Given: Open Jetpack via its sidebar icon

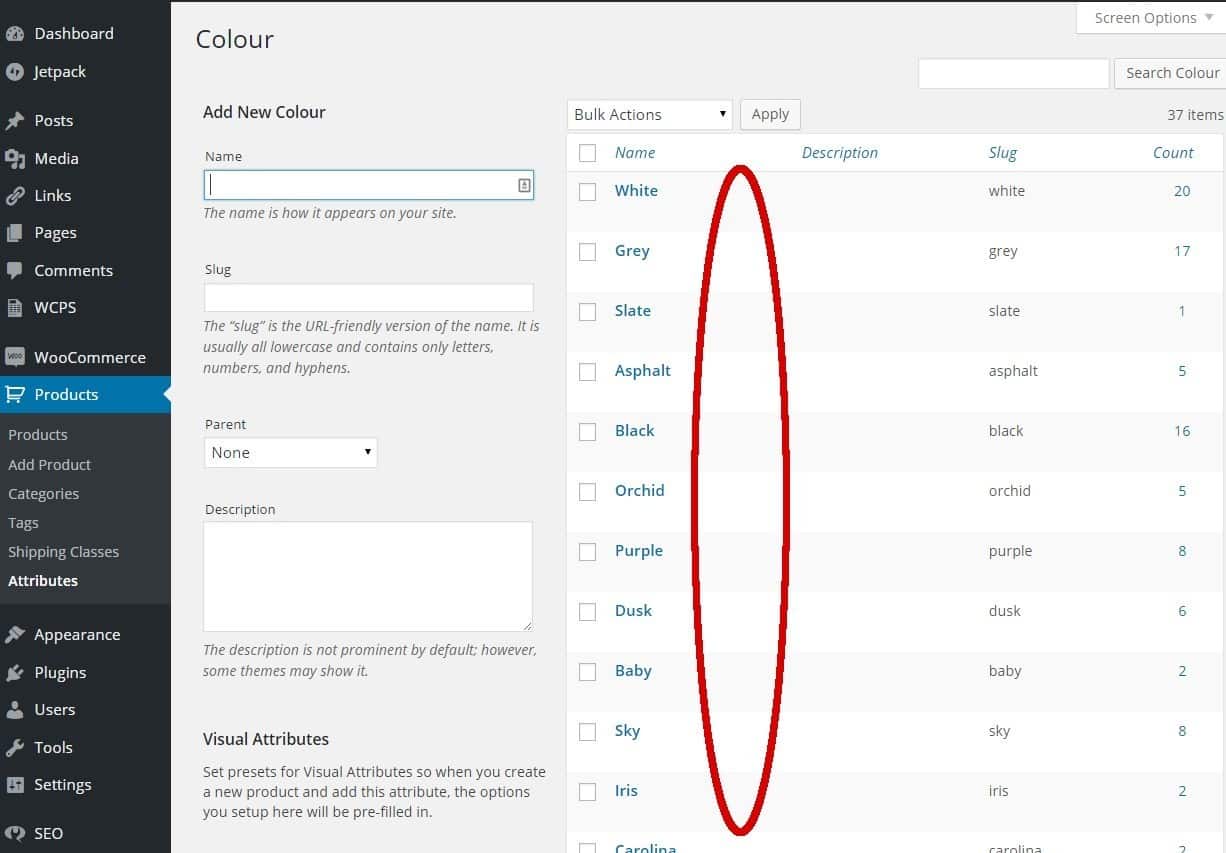Looking at the screenshot, I should pyautogui.click(x=14, y=72).
